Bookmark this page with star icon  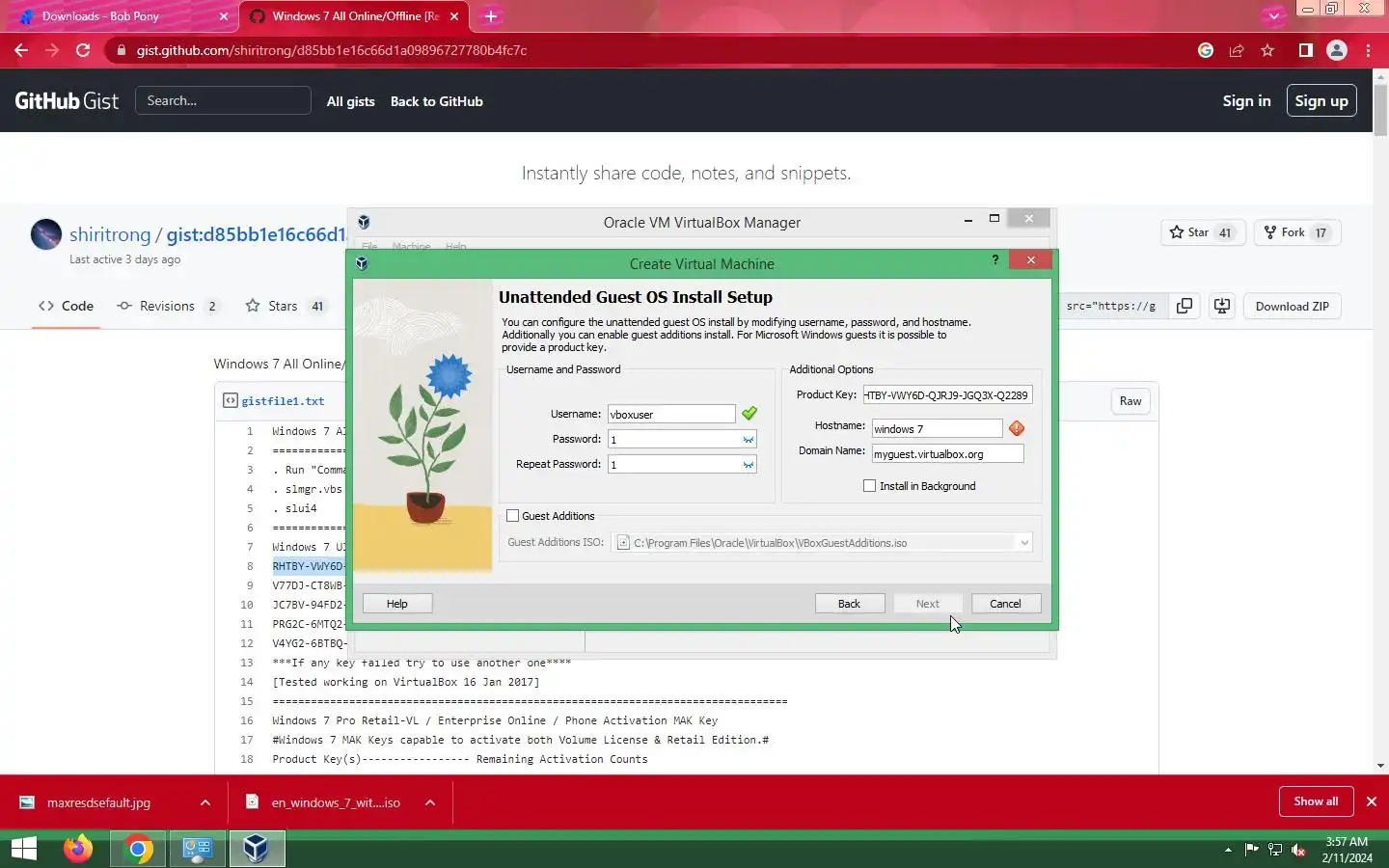click(1267, 50)
